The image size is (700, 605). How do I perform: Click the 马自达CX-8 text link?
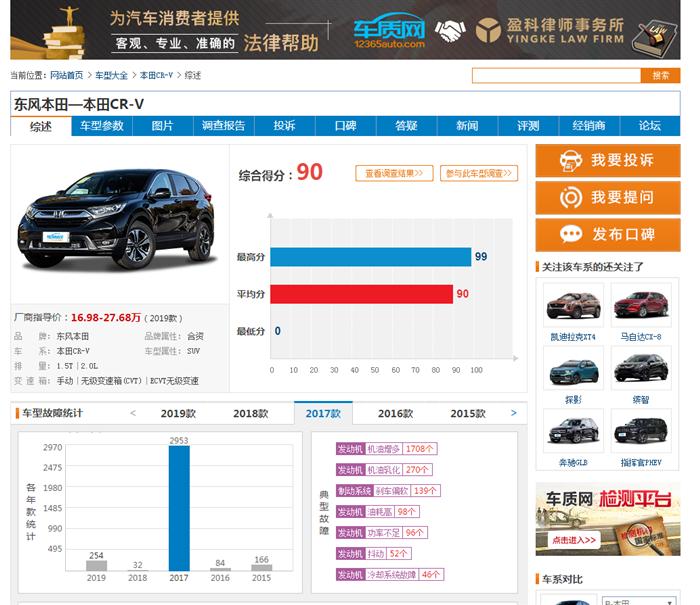pos(641,337)
